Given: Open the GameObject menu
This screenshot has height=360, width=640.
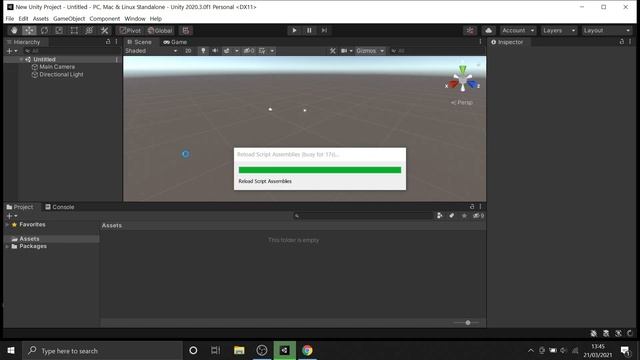Looking at the screenshot, I should (69, 19).
